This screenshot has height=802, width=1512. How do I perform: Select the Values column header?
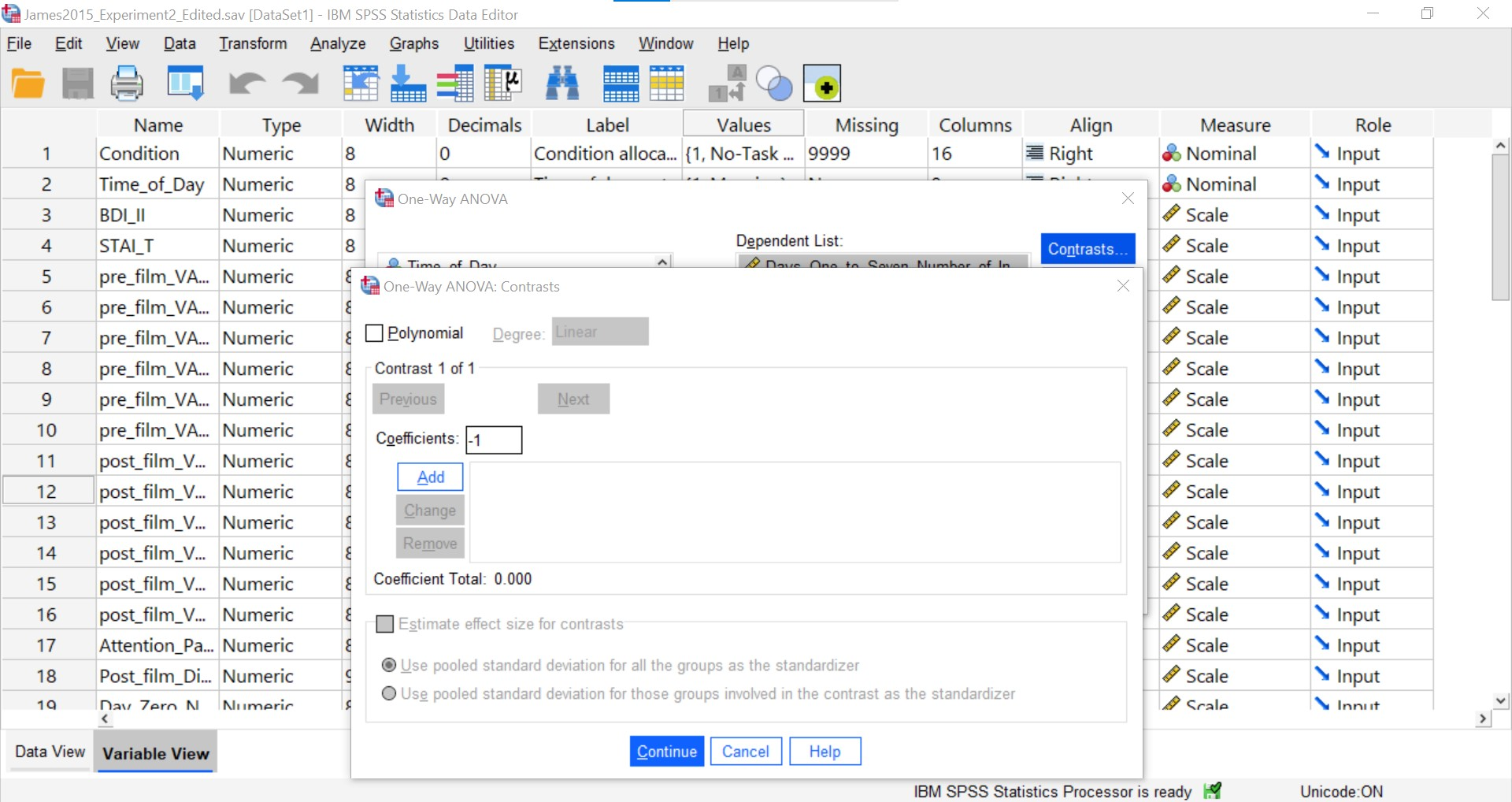(x=743, y=124)
